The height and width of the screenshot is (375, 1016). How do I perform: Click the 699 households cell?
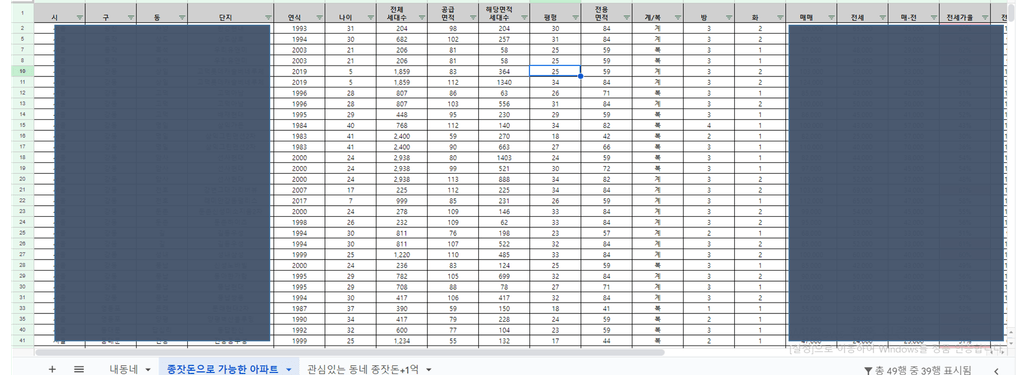tap(503, 277)
